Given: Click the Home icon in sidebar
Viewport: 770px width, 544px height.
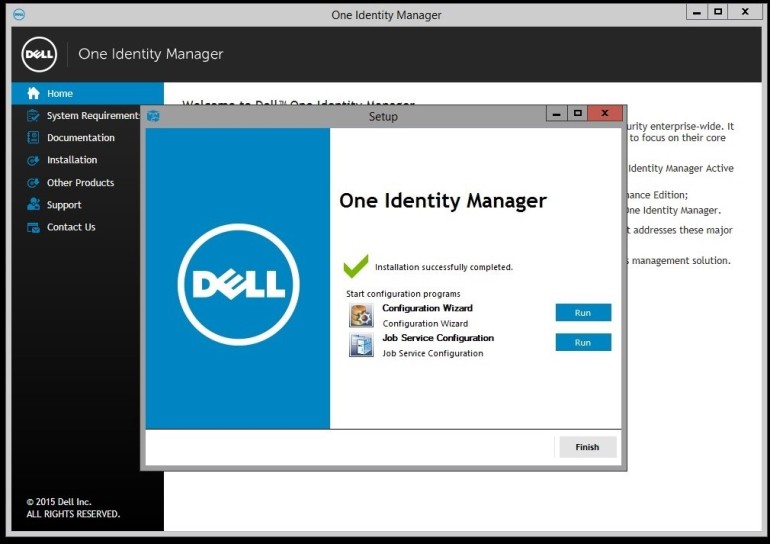Looking at the screenshot, I should (x=33, y=93).
